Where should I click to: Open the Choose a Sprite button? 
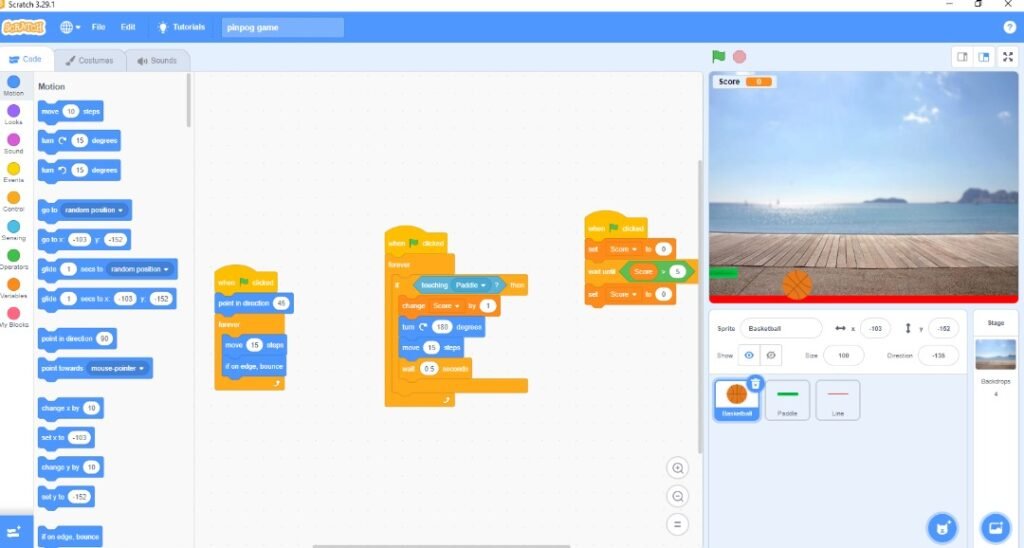(x=939, y=526)
